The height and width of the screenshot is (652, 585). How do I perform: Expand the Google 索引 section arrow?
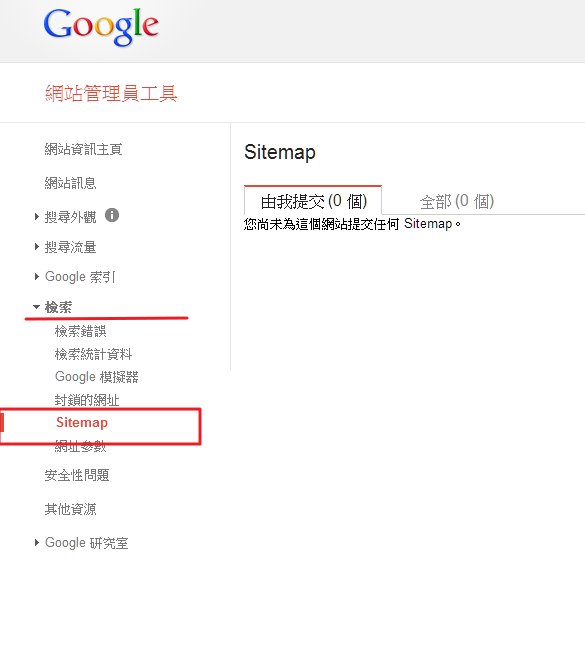(37, 277)
